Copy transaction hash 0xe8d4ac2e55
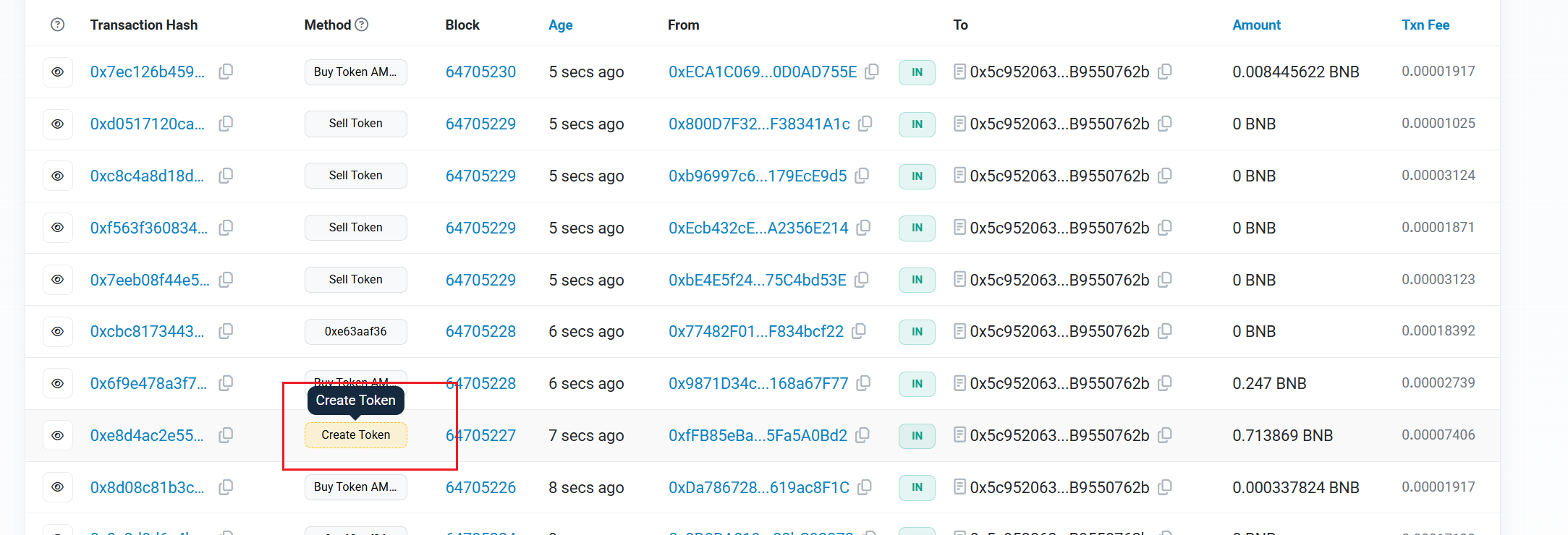 (x=226, y=435)
